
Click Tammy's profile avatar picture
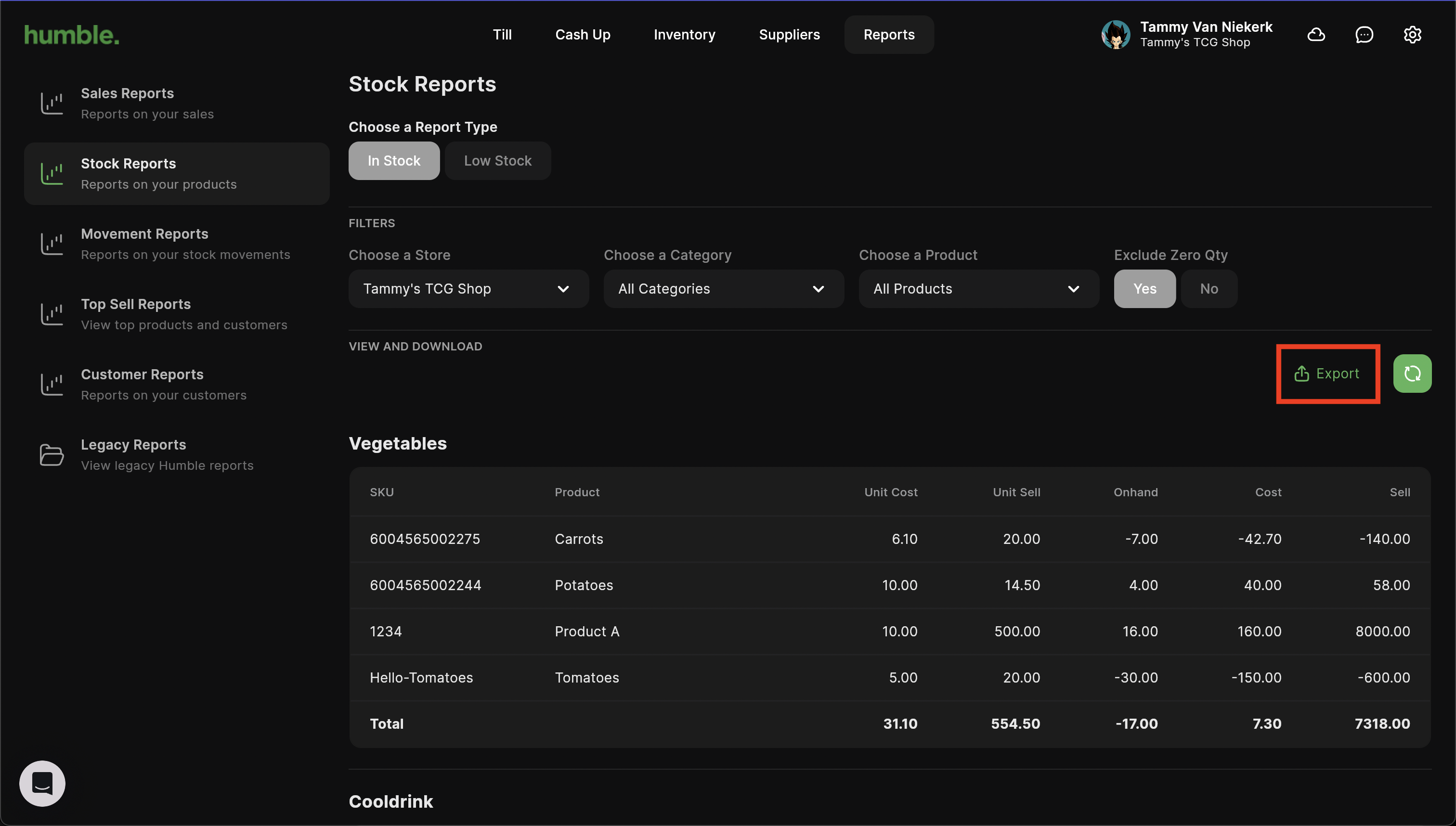pos(1116,35)
